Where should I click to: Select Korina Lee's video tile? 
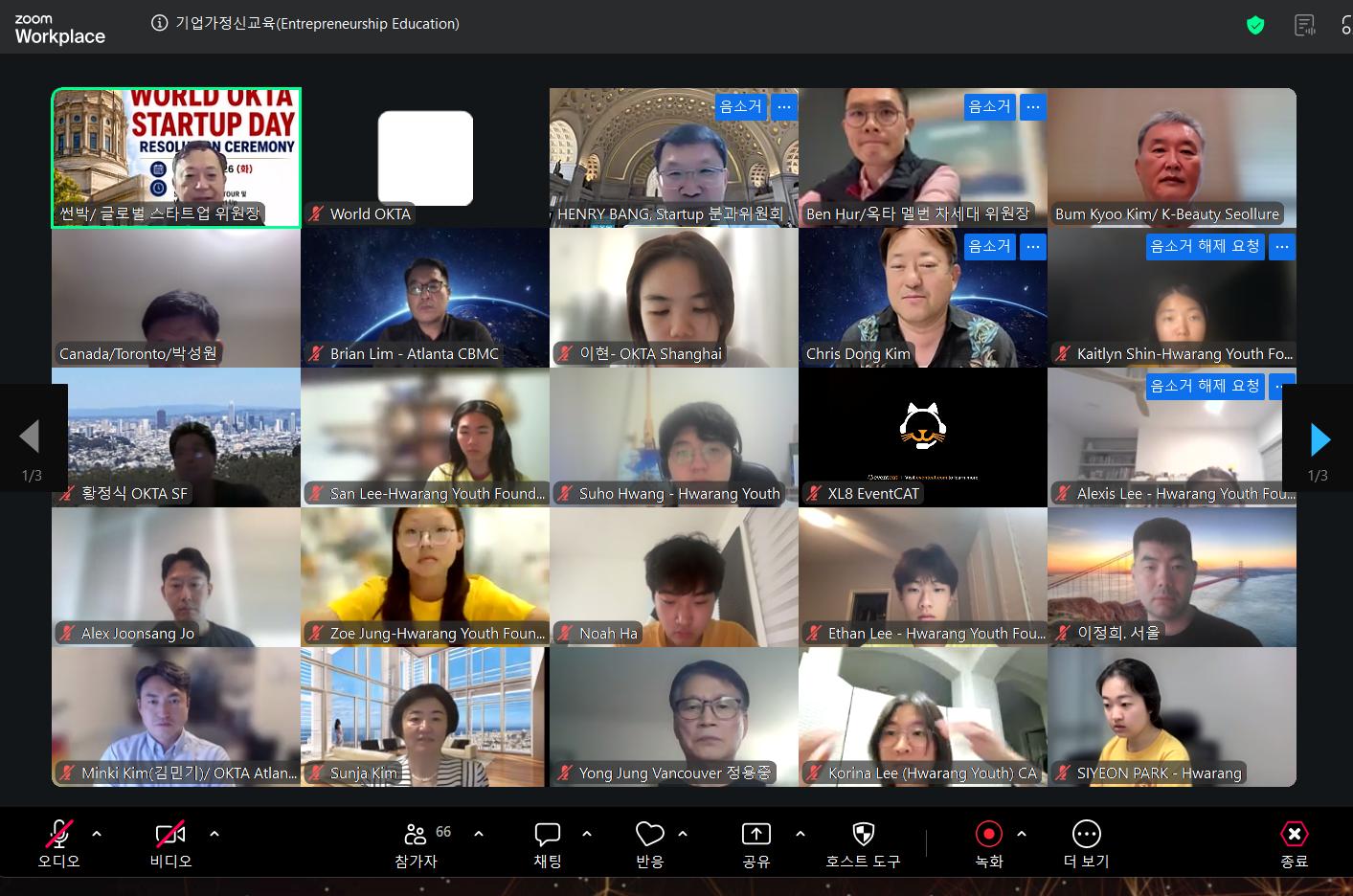923,717
